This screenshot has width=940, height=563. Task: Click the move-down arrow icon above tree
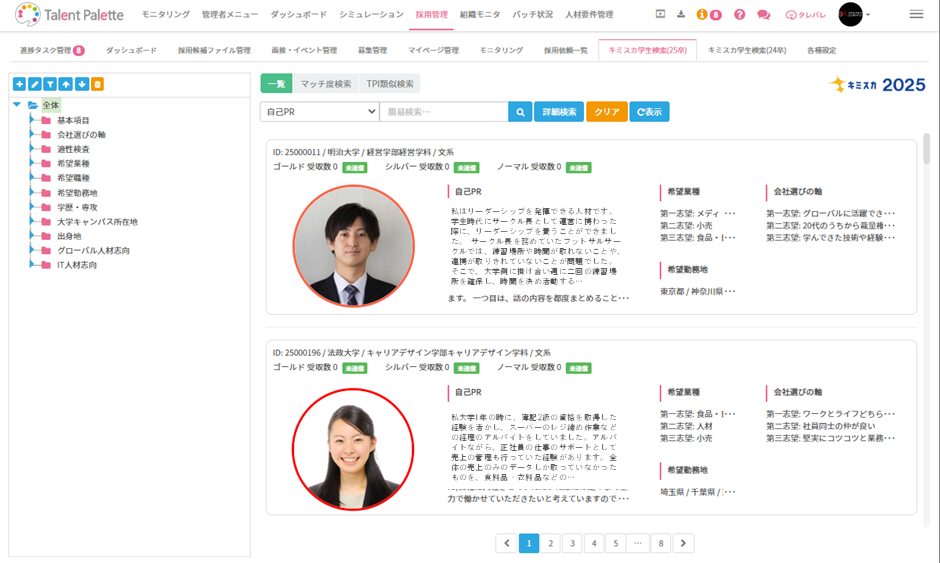[x=82, y=85]
